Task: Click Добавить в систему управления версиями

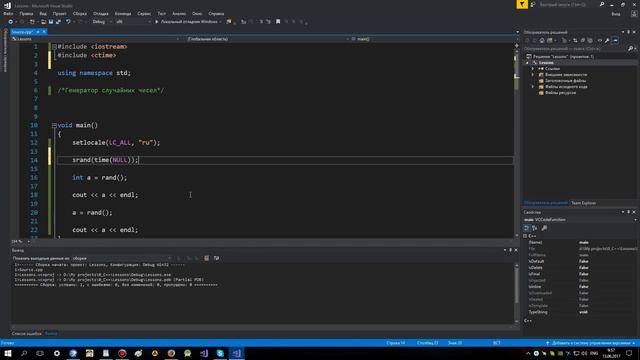Action: 591,343
